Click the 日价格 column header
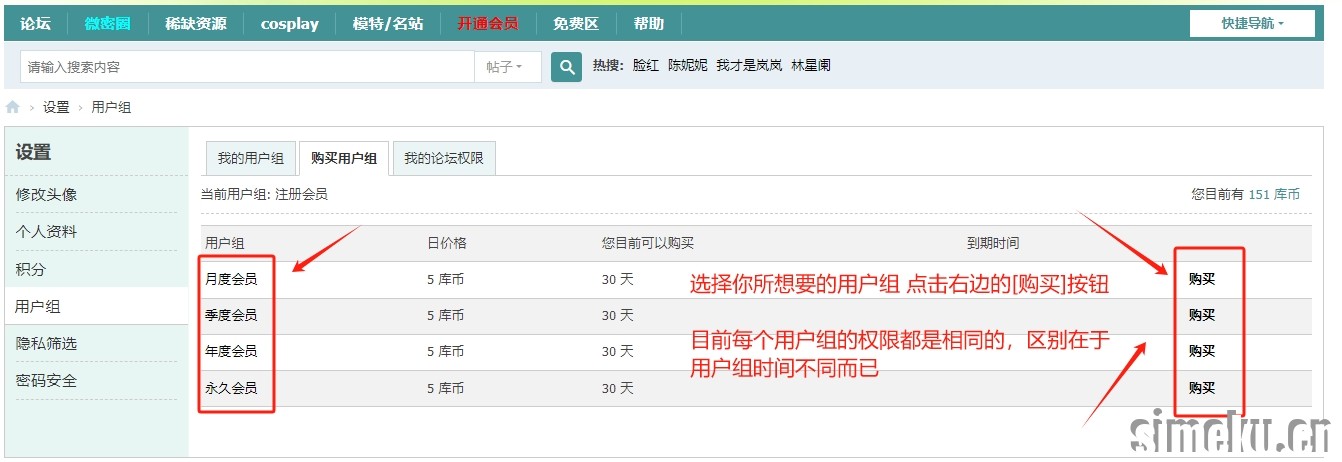This screenshot has width=1342, height=462. (x=447, y=243)
